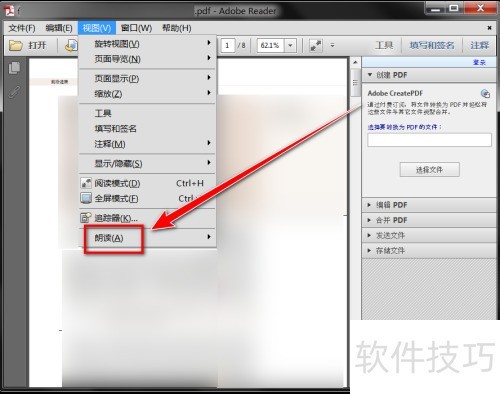Click the Adobe Reader logo in title bar

10,11
